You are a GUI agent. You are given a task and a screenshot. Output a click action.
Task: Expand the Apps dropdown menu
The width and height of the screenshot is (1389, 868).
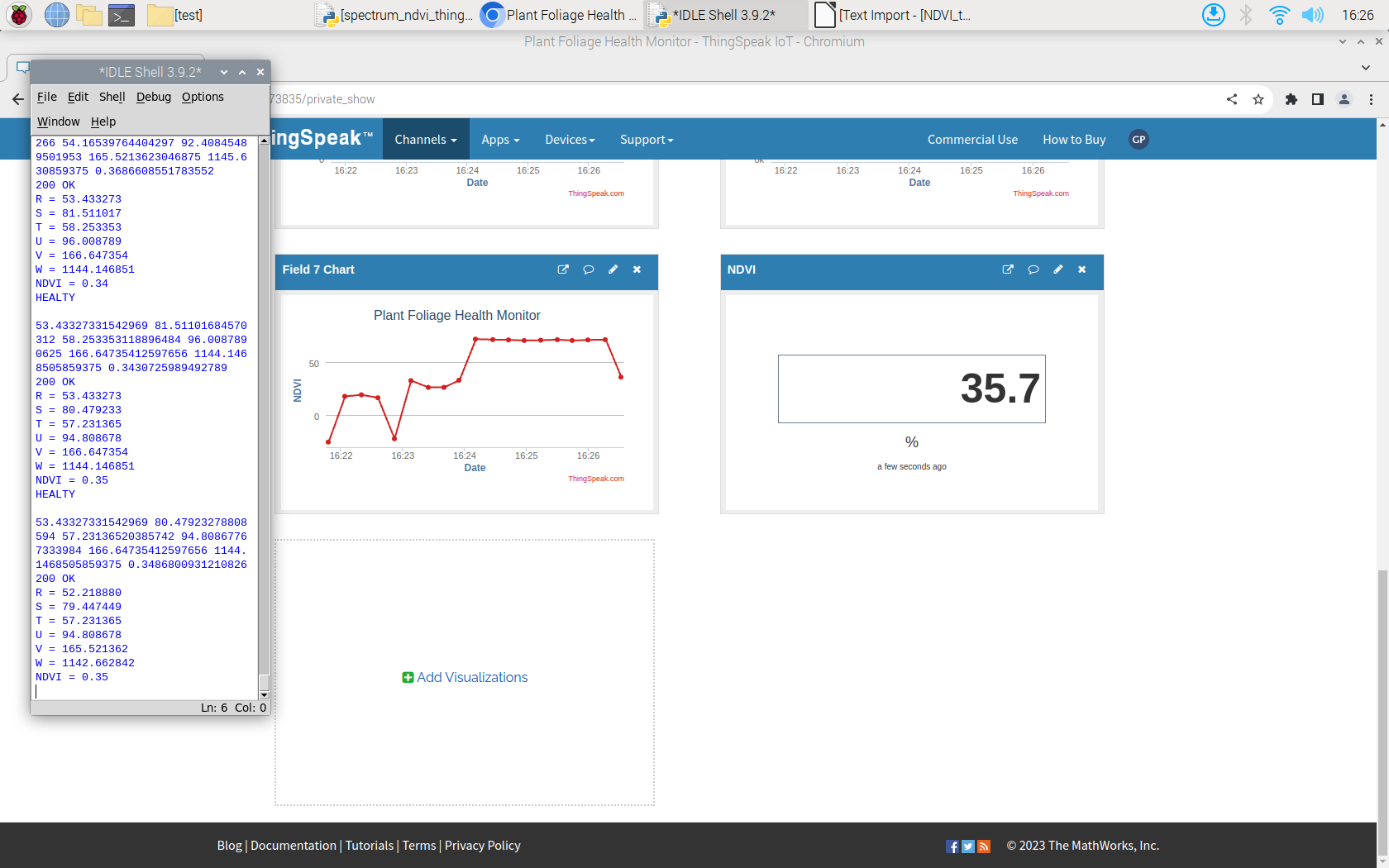(500, 140)
